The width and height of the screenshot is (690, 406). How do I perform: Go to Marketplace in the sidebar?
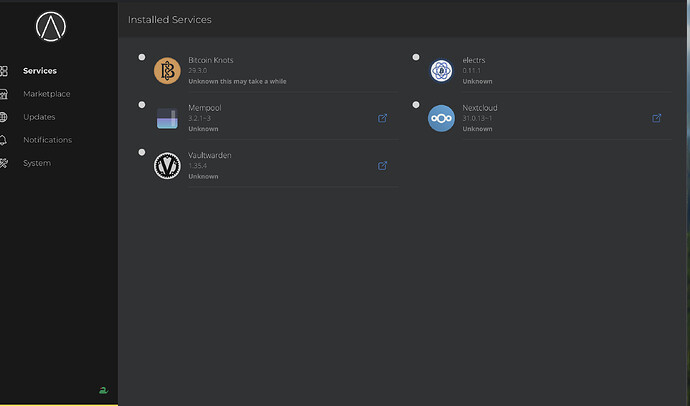coord(47,94)
